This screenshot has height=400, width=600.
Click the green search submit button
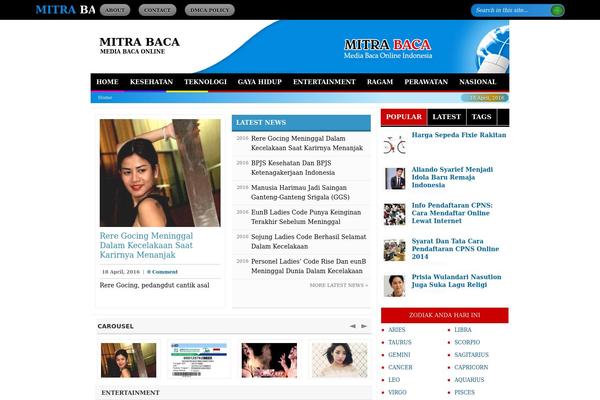click(557, 10)
